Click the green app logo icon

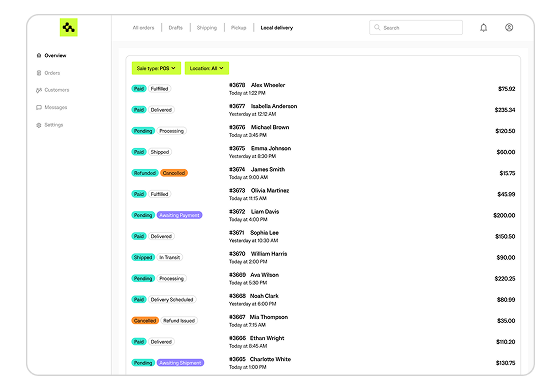click(69, 28)
